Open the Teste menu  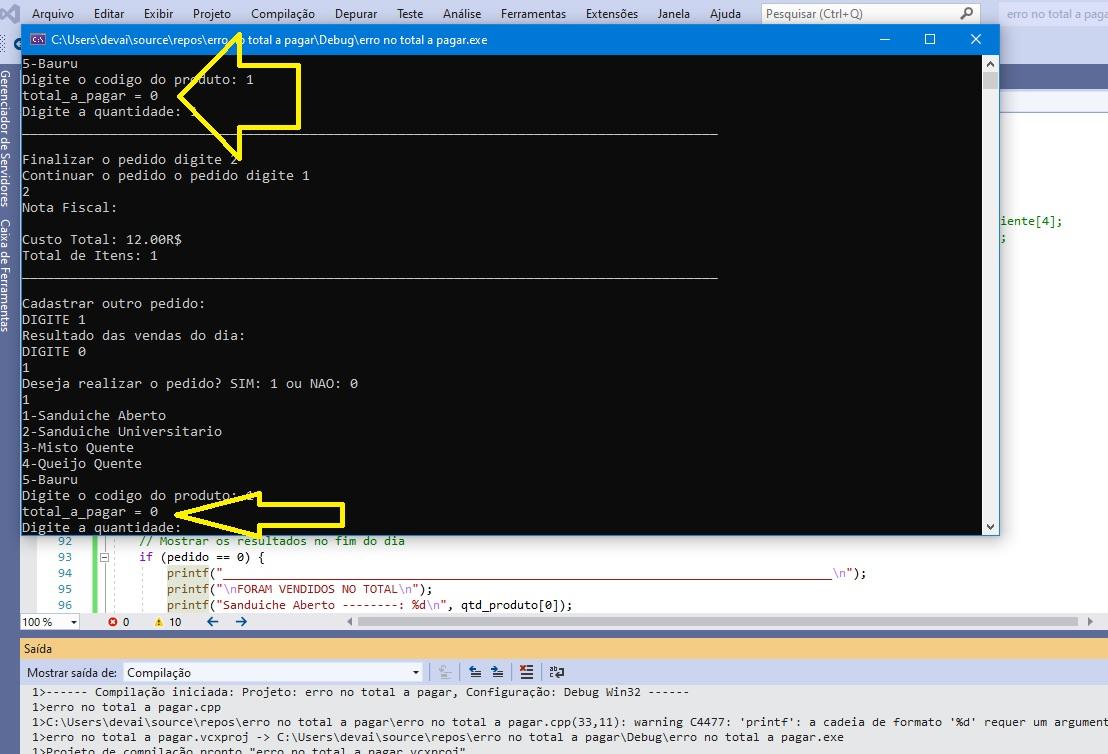pyautogui.click(x=410, y=13)
